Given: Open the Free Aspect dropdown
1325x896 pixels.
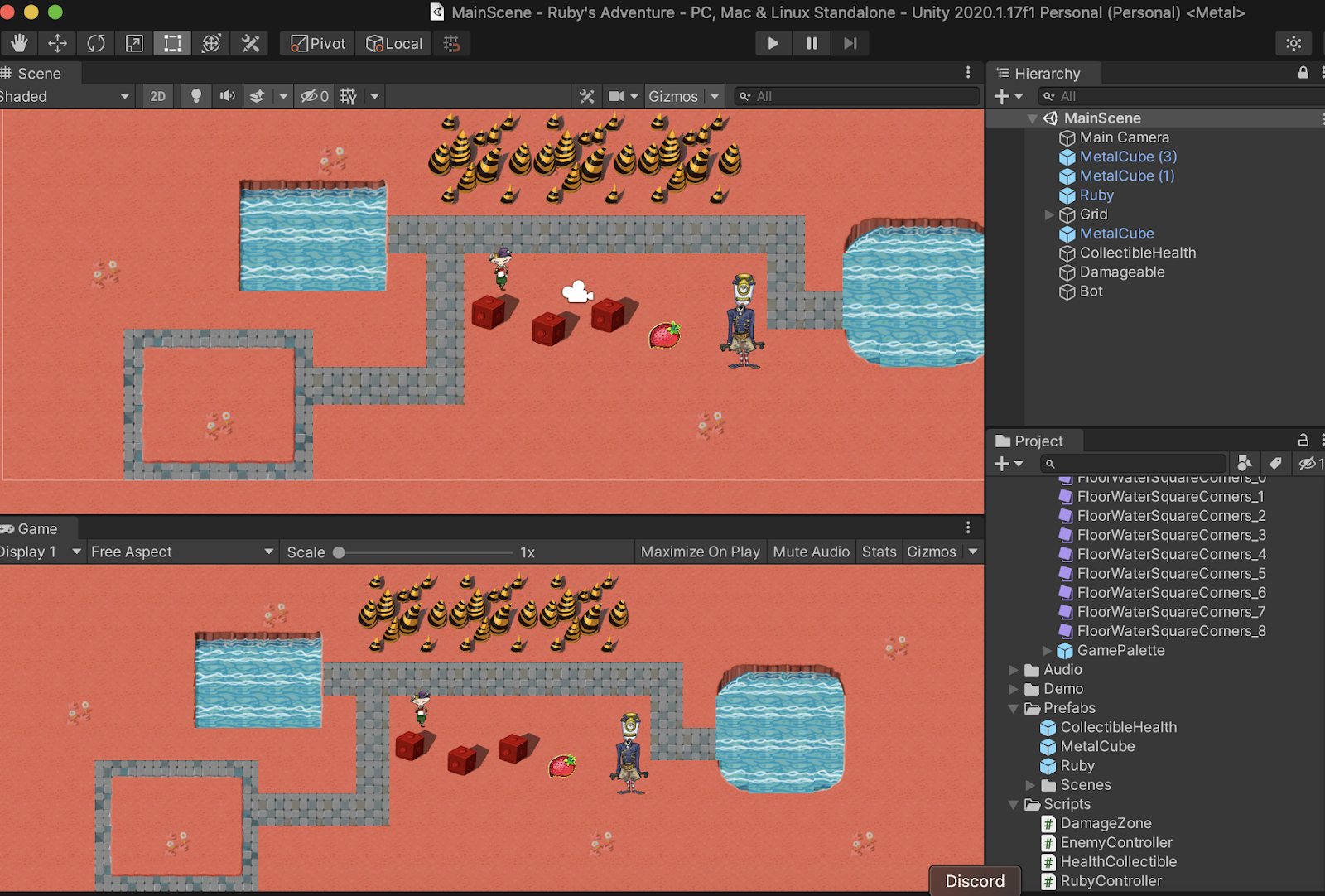Looking at the screenshot, I should tap(182, 552).
